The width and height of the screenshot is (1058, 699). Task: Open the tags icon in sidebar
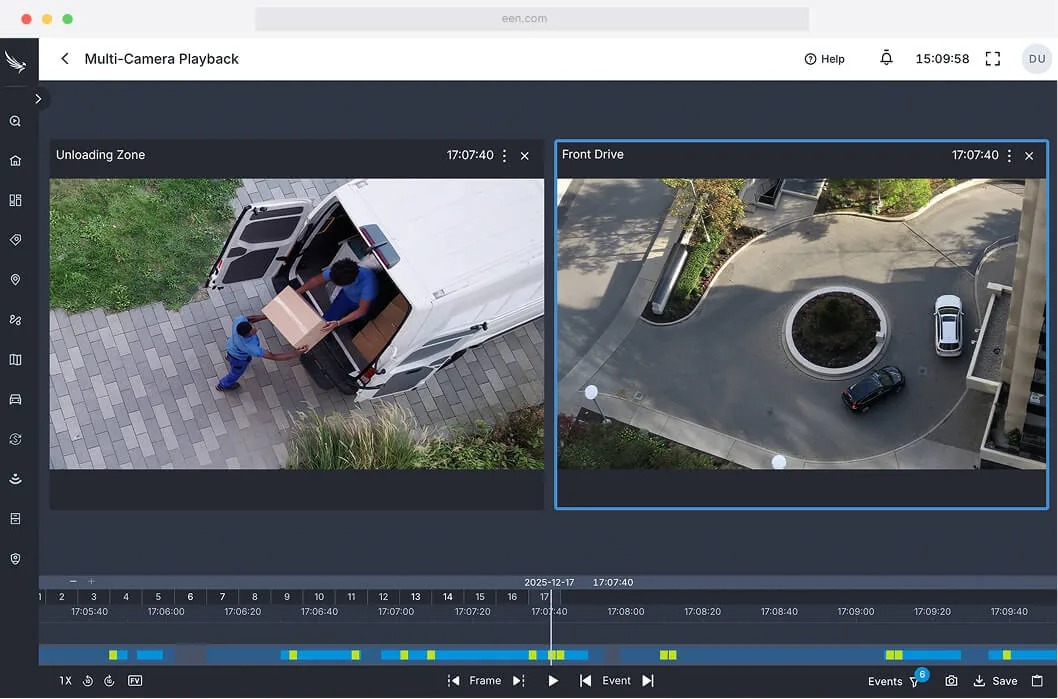point(16,240)
